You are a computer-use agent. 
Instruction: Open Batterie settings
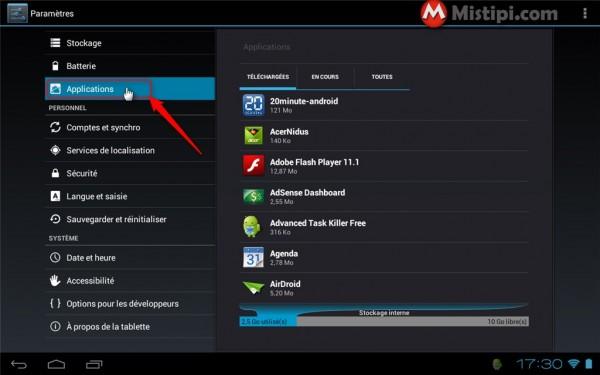(x=130, y=66)
